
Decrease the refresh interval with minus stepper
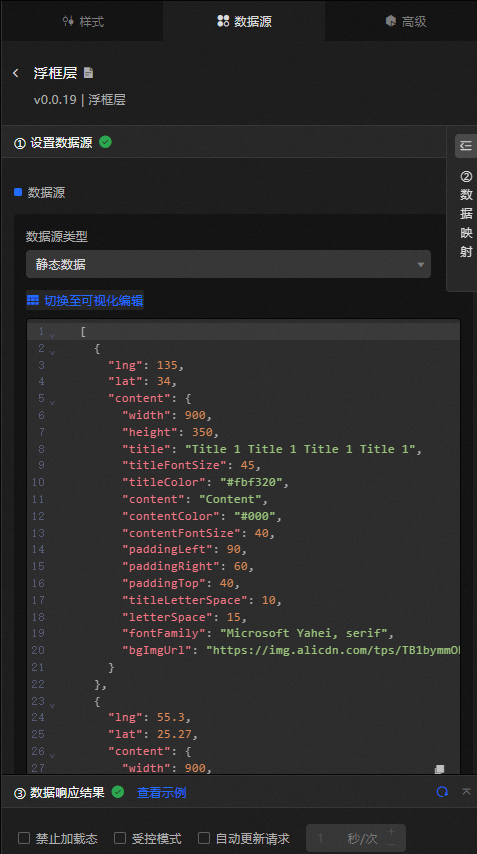pos(392,844)
